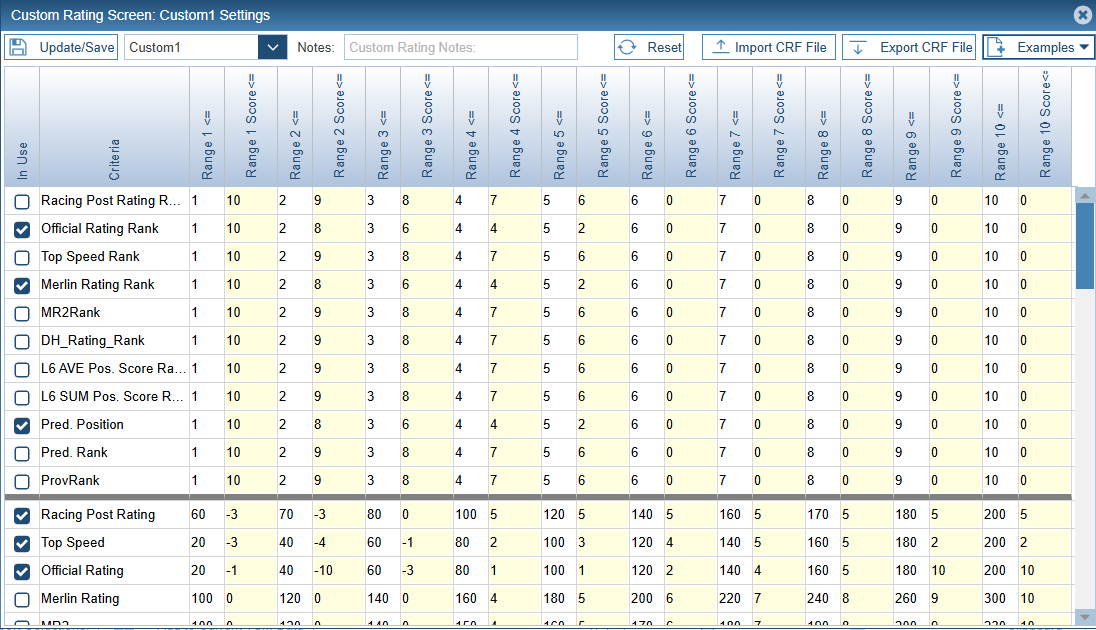Viewport: 1096px width, 630px height.
Task: Enable the Merlin Rating checkbox
Action: coord(22,599)
